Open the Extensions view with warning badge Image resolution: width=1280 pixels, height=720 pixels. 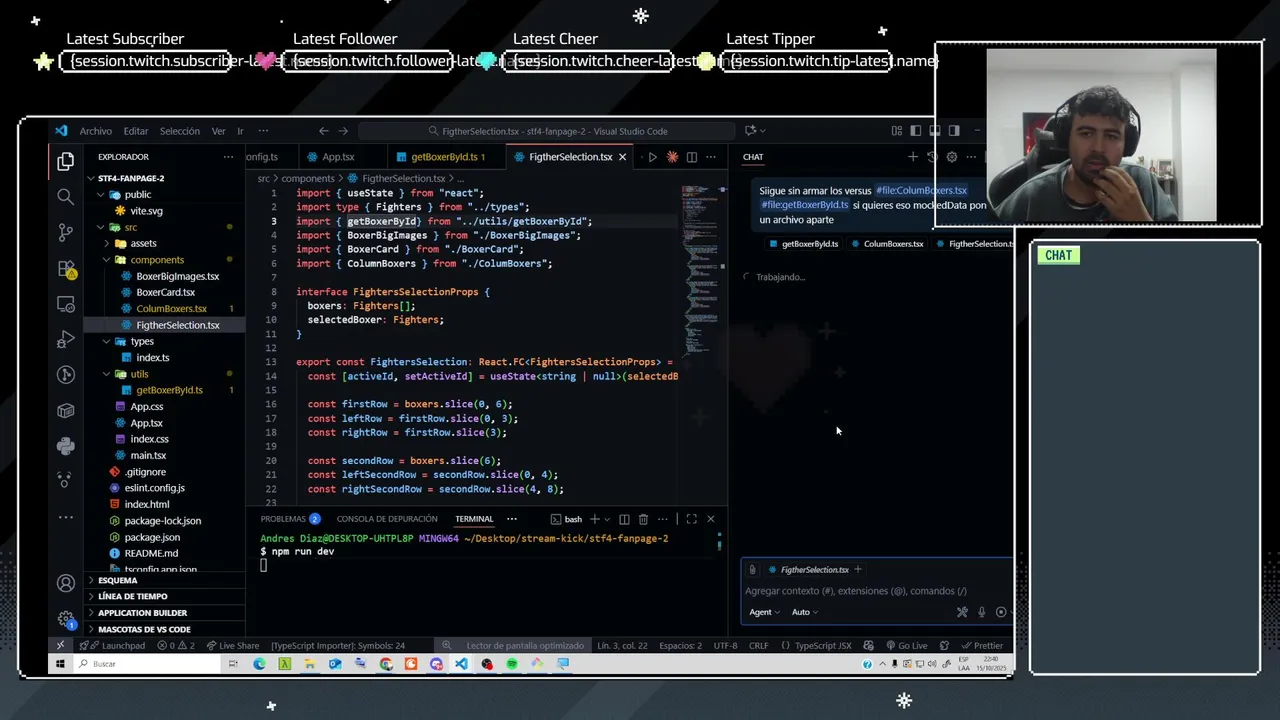(66, 268)
